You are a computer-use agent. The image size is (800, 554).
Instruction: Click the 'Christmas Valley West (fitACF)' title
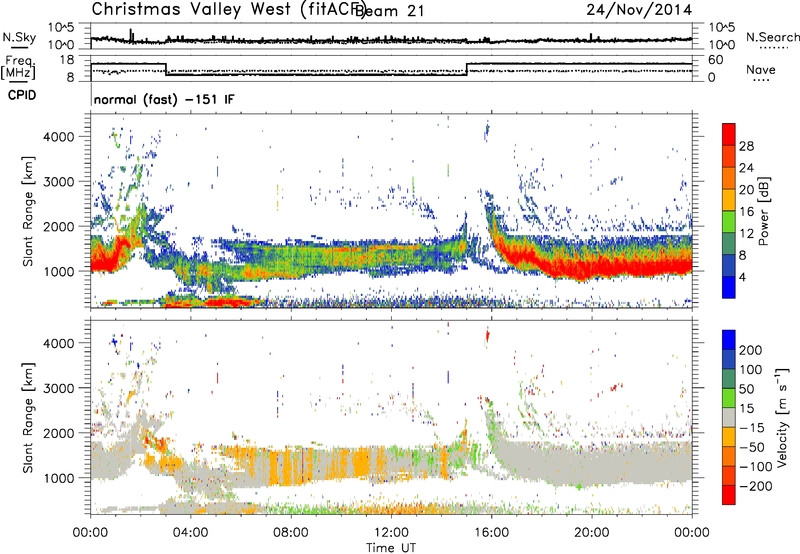[x=228, y=10]
